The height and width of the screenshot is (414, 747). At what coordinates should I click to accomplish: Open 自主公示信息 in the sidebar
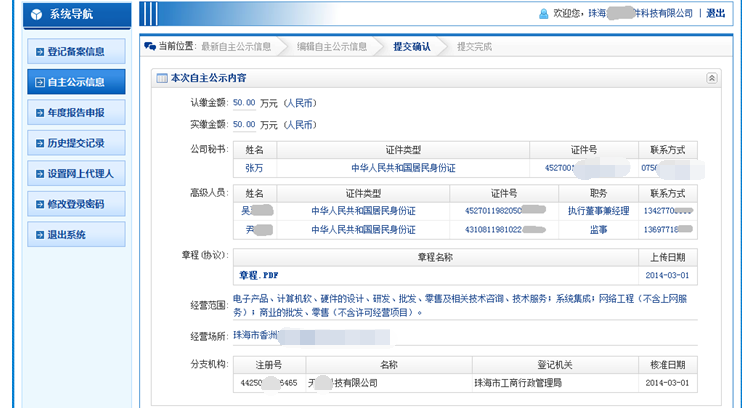point(76,82)
